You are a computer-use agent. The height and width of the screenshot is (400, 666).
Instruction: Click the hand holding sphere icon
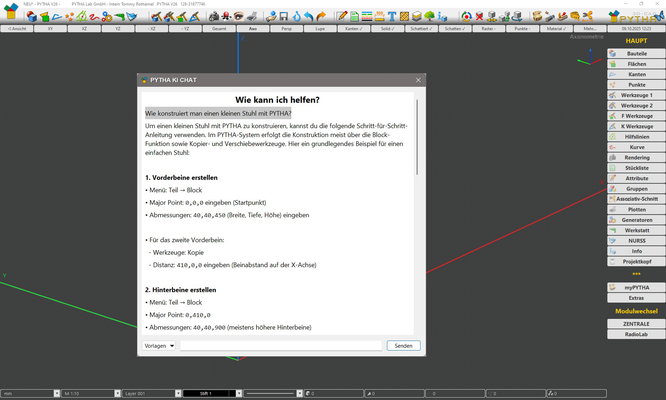click(x=271, y=17)
